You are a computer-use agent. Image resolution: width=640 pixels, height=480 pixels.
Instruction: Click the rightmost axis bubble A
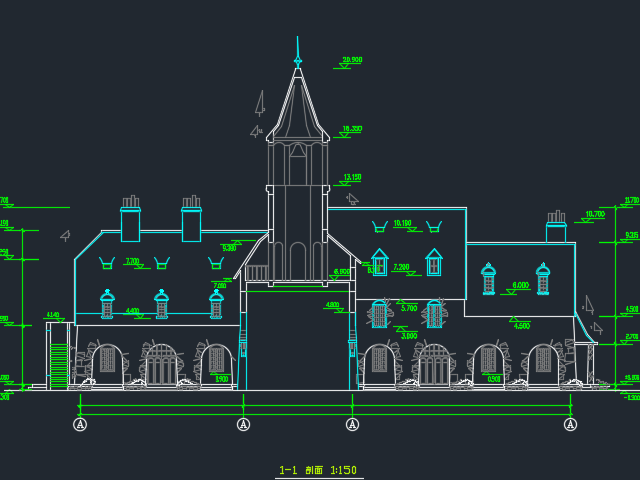click(570, 424)
